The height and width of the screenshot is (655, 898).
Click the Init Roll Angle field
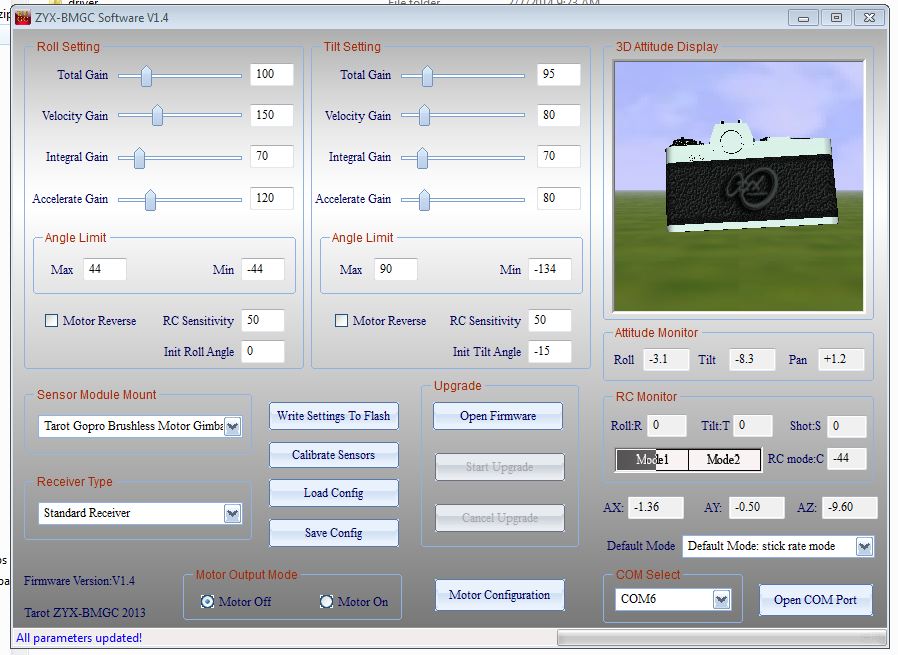263,351
